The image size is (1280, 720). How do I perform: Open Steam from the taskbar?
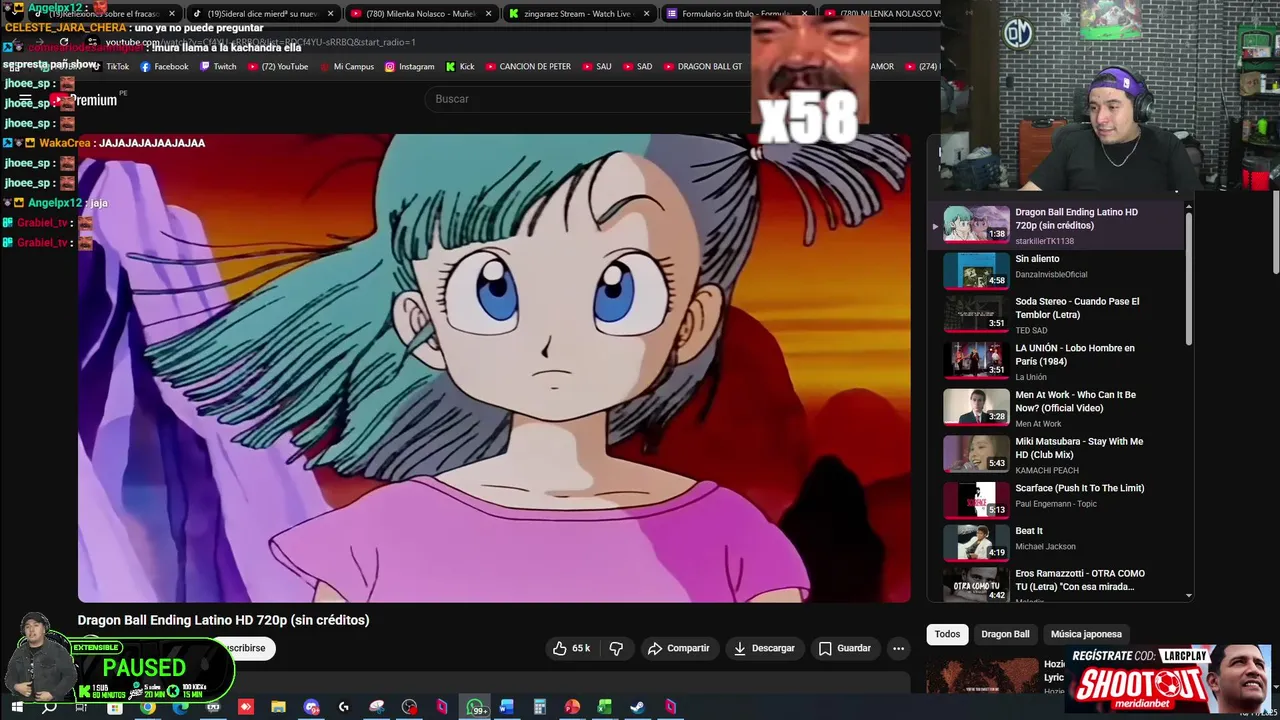coord(637,707)
